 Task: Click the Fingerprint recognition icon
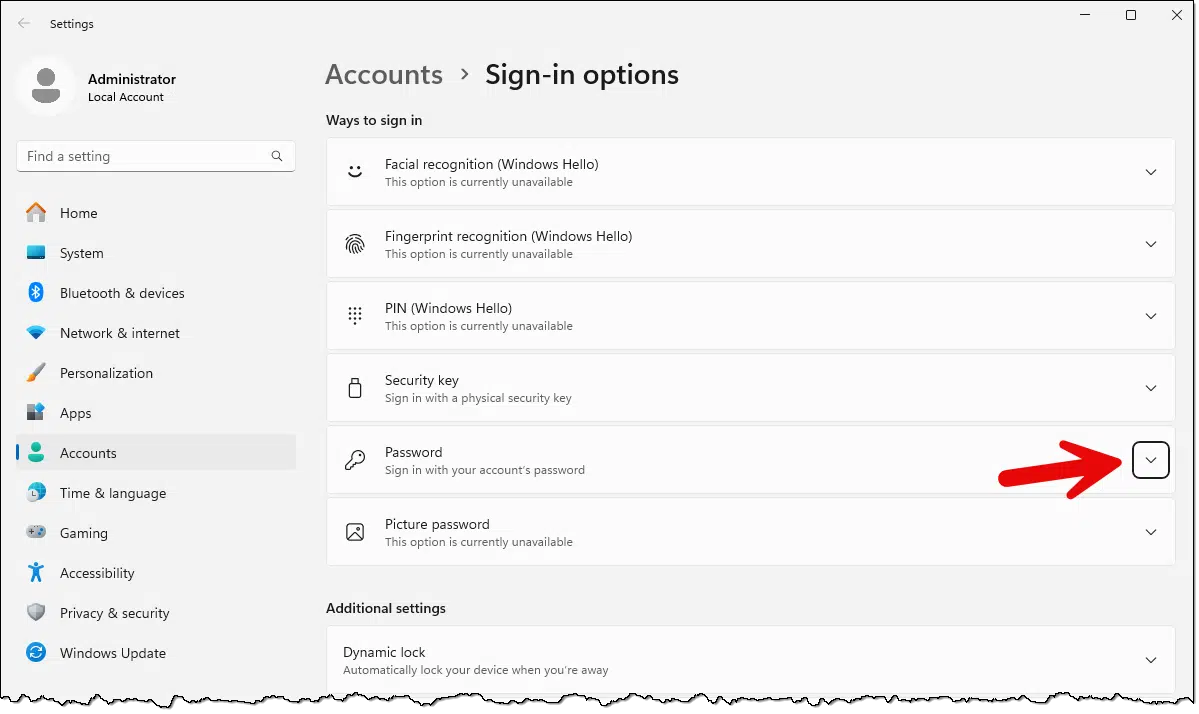(x=355, y=244)
